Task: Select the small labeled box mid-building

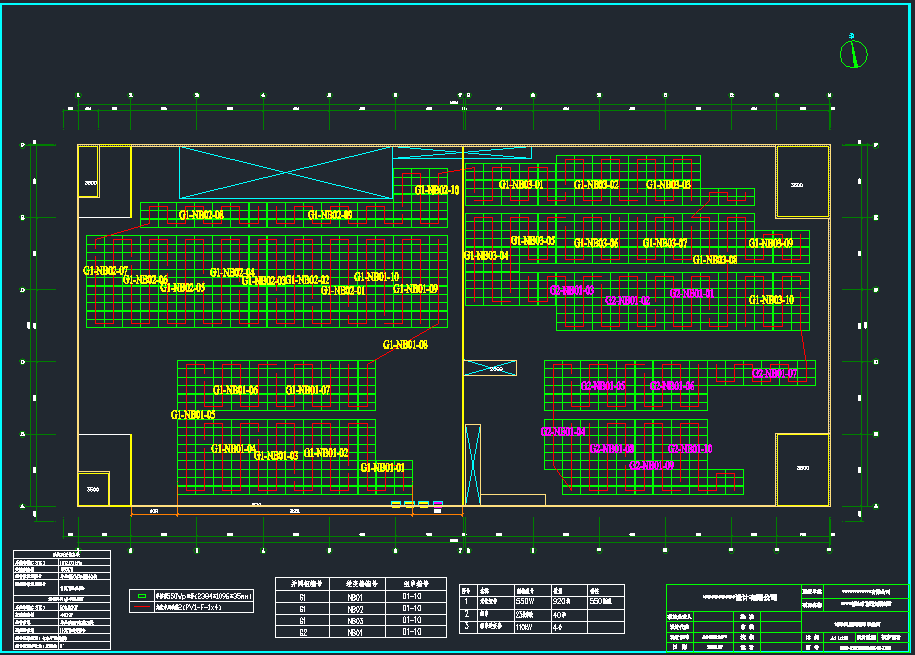Action: click(490, 368)
